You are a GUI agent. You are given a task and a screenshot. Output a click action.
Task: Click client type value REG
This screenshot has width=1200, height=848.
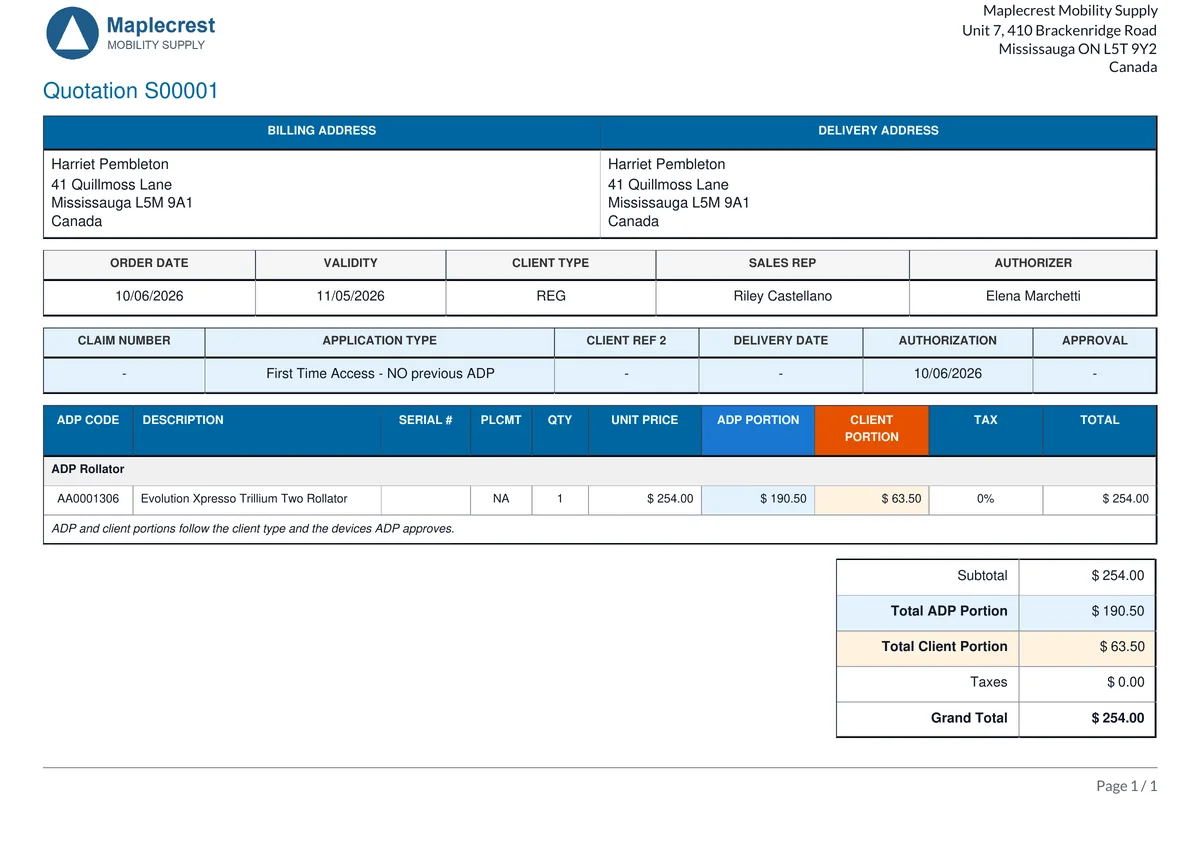tap(551, 296)
